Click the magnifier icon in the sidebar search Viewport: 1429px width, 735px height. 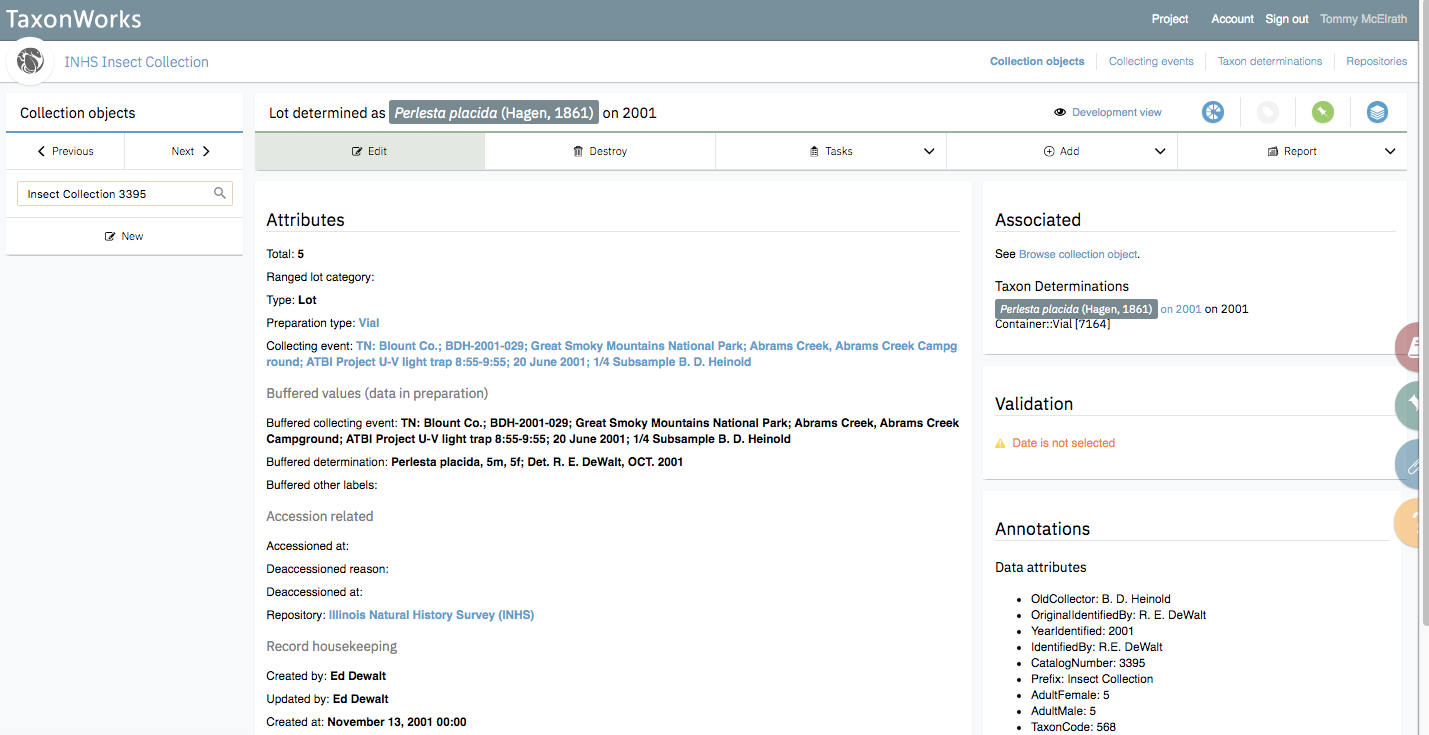tap(219, 192)
